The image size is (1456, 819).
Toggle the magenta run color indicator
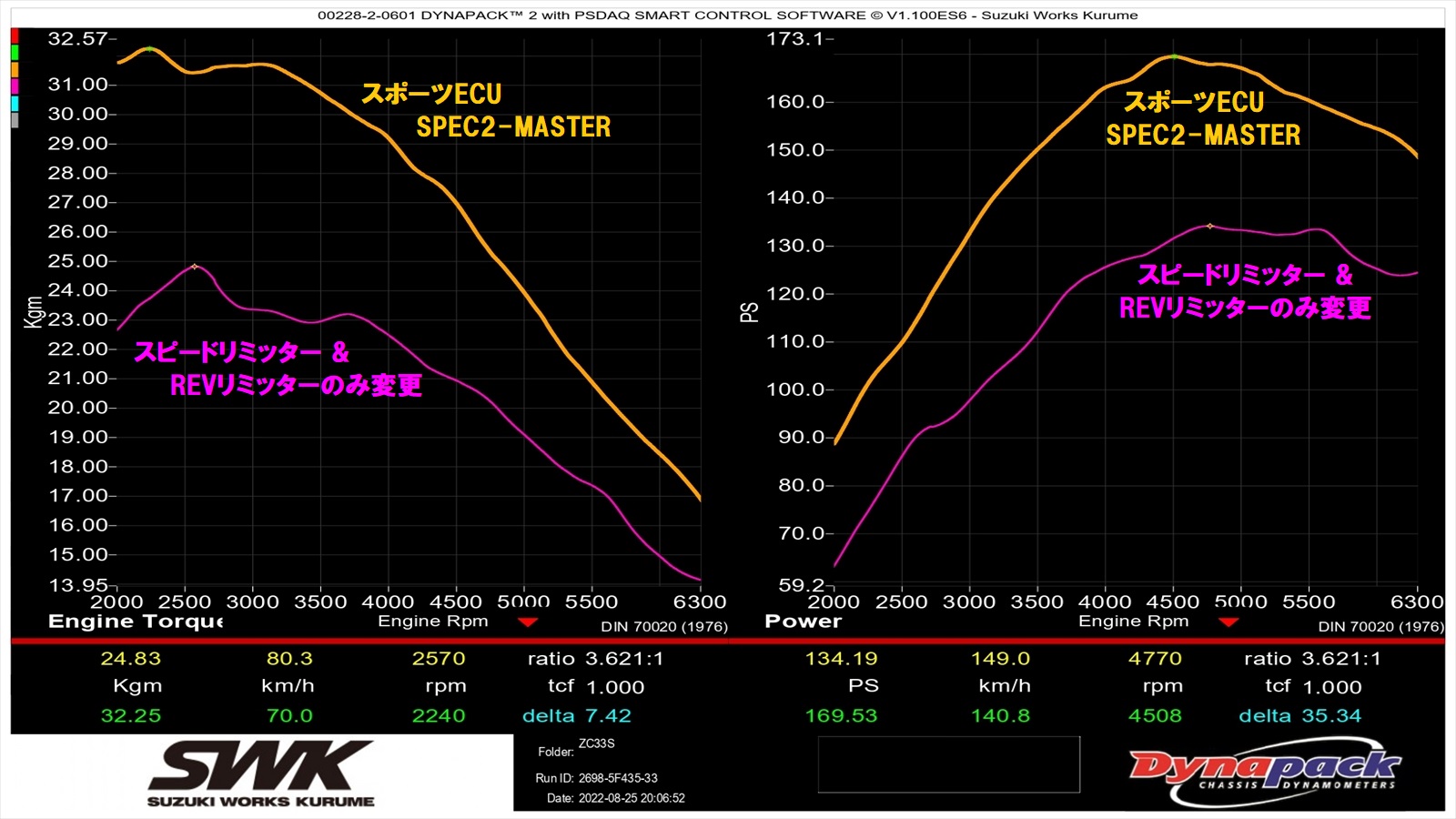(15, 86)
